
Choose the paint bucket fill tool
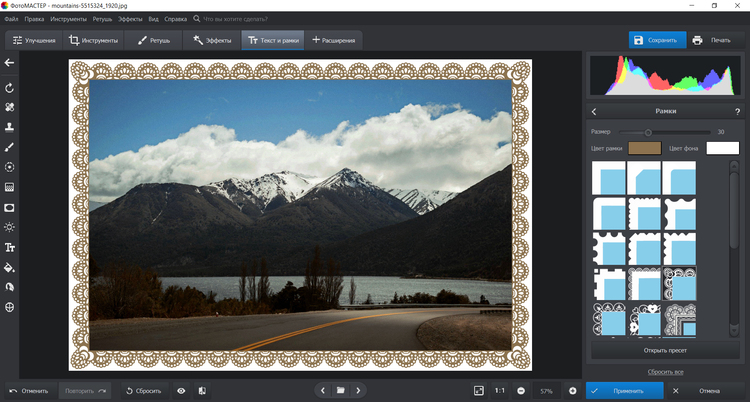(x=10, y=267)
